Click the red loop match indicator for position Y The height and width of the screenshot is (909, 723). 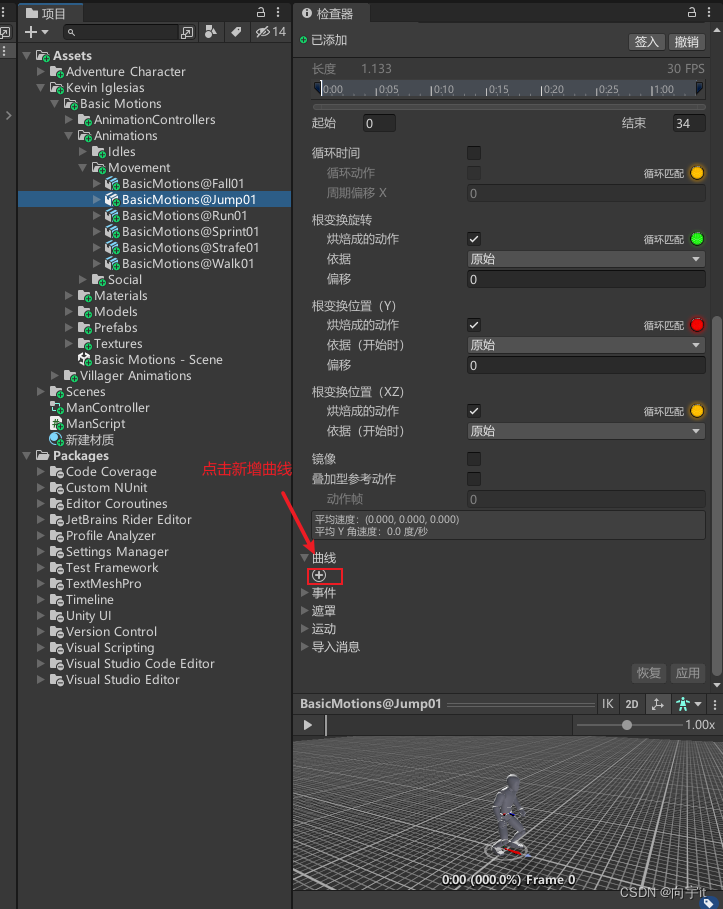pyautogui.click(x=697, y=325)
